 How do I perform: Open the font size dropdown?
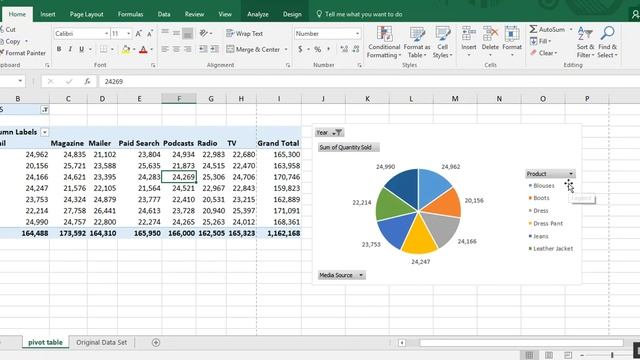coord(129,33)
